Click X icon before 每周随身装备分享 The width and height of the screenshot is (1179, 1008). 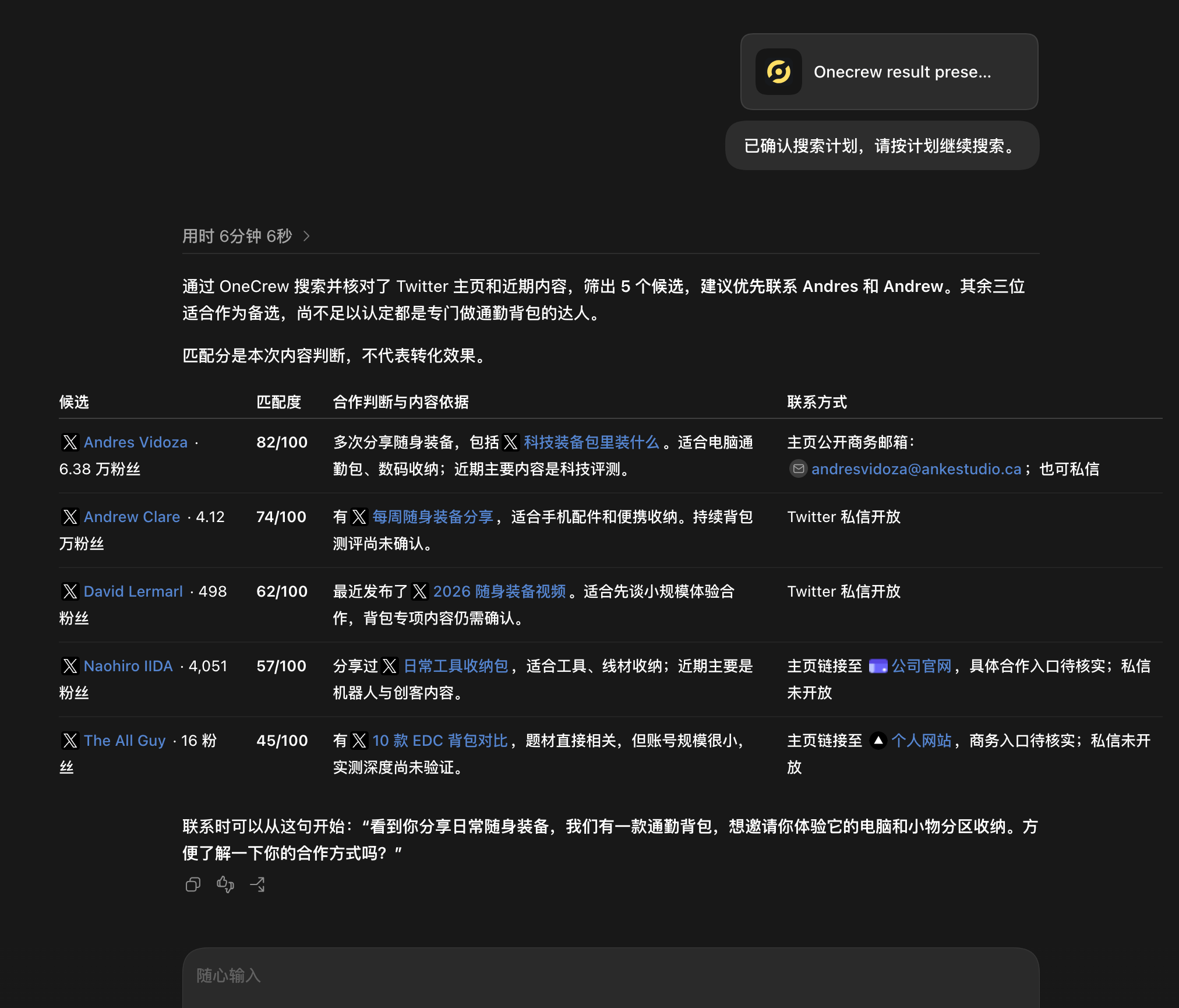(359, 517)
